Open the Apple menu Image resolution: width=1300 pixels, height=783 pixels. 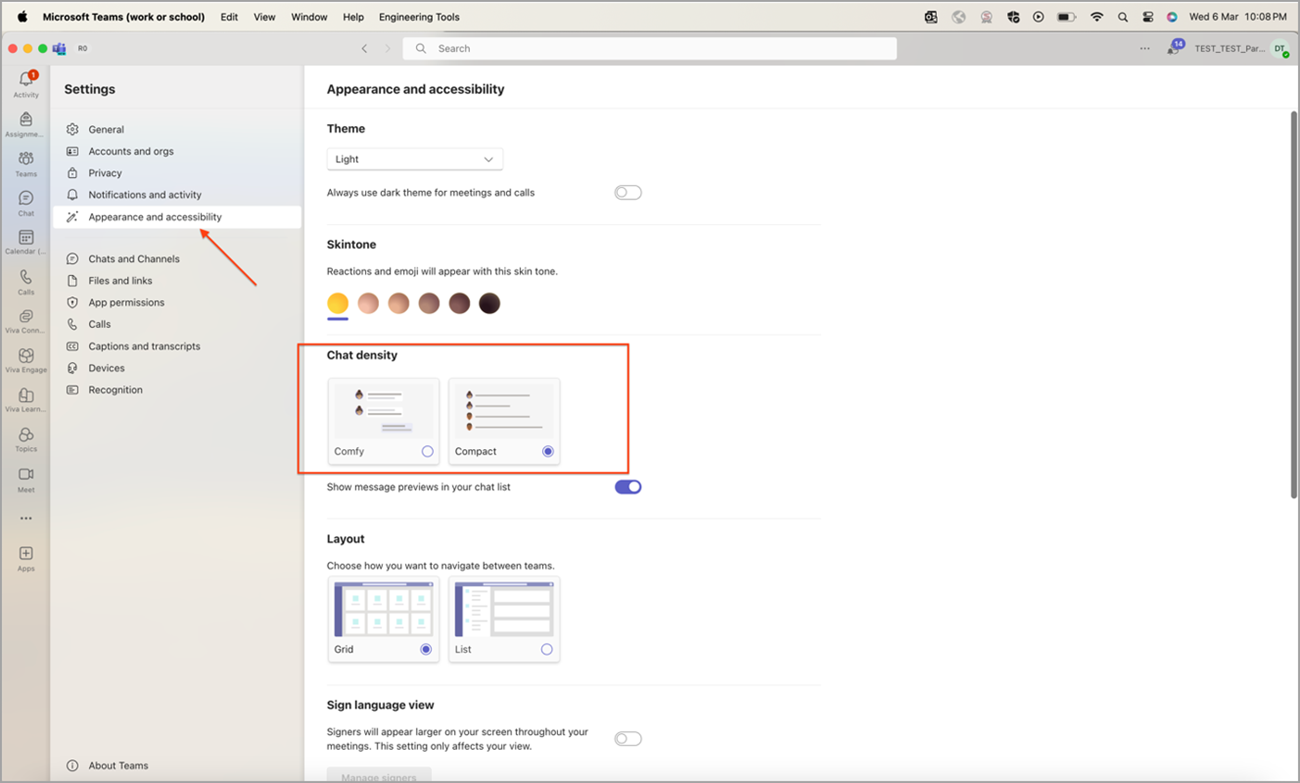[x=22, y=17]
